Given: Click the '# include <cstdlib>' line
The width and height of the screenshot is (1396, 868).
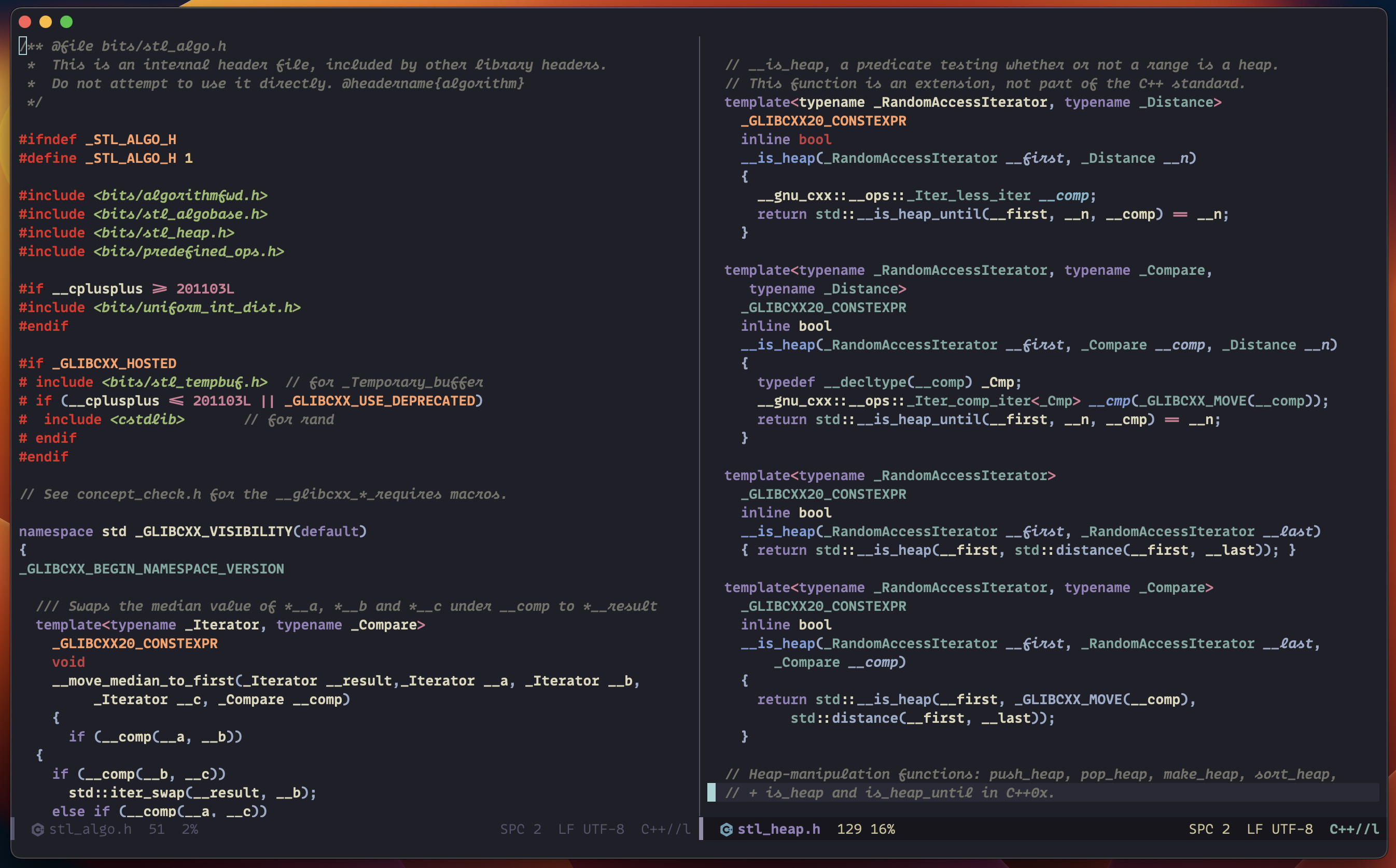Looking at the screenshot, I should click(102, 419).
